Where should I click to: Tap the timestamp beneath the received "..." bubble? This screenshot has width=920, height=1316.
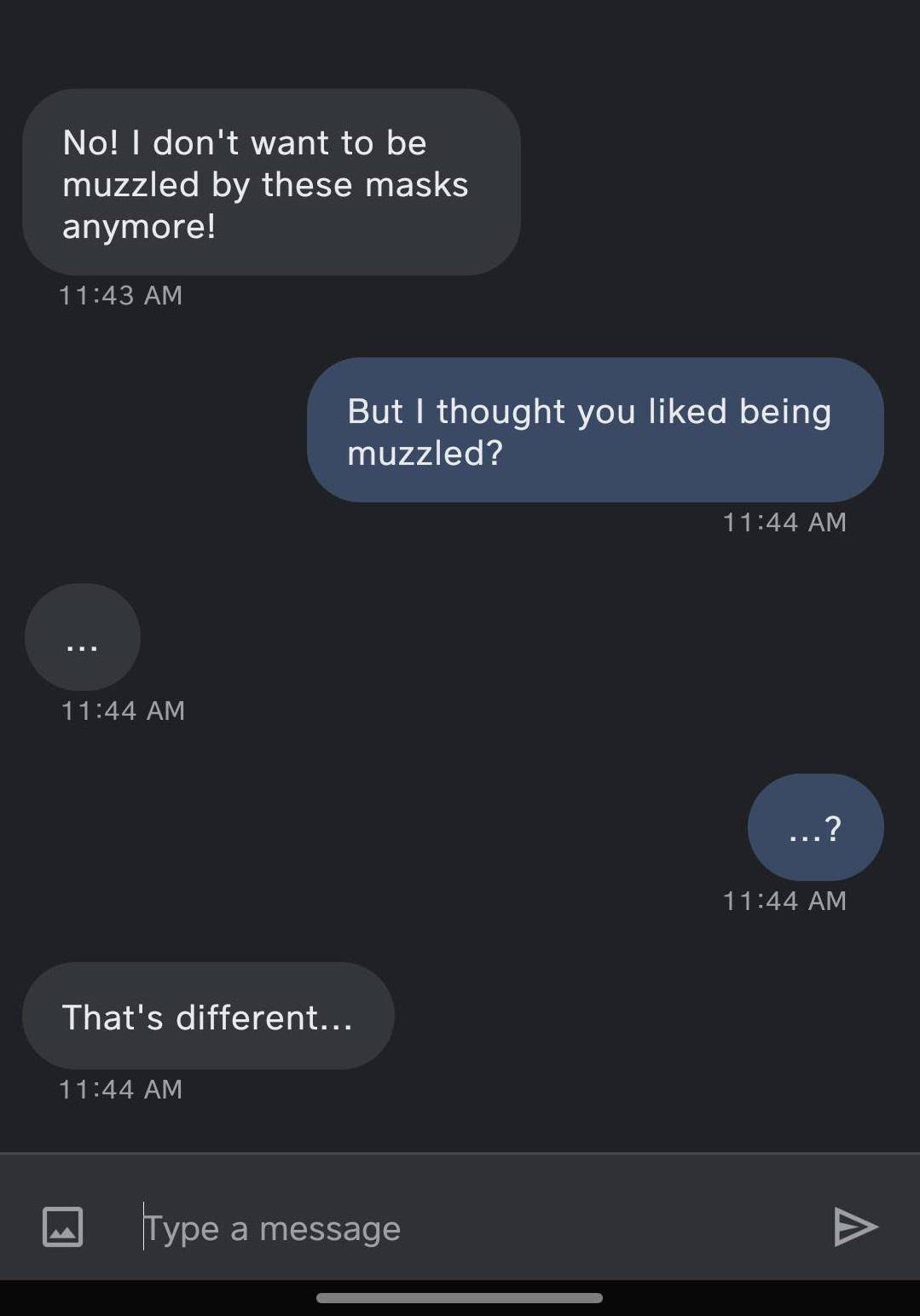123,710
